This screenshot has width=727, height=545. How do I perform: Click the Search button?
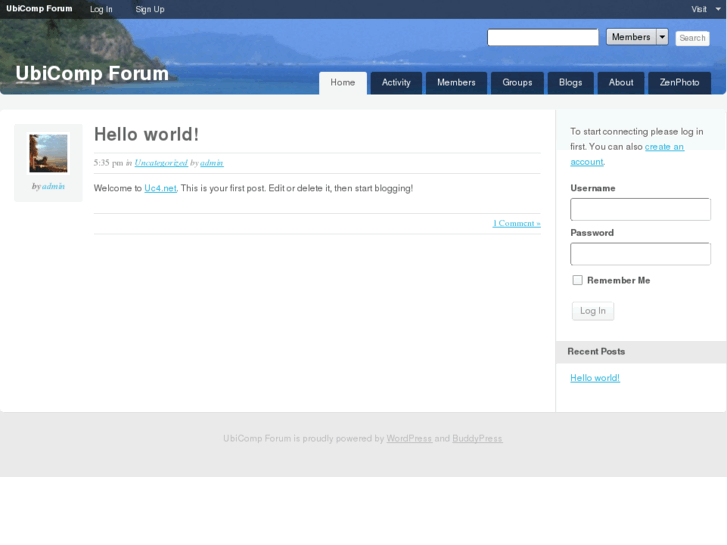(x=692, y=38)
